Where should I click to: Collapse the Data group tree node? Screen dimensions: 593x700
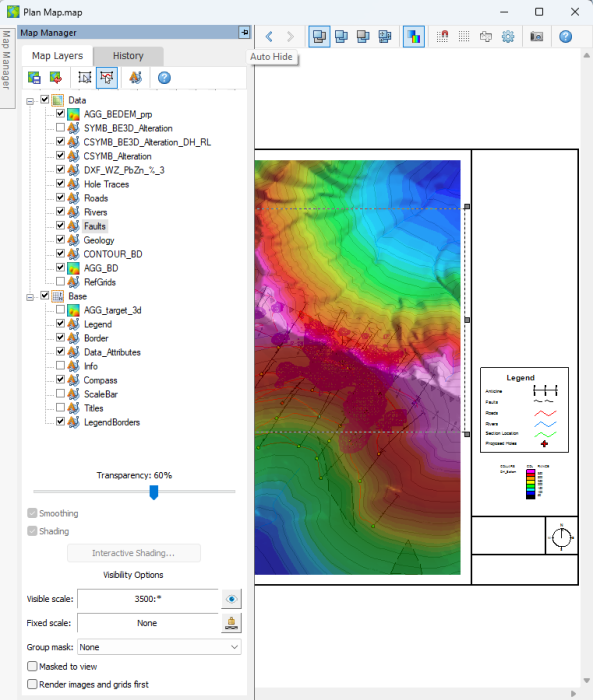(x=30, y=101)
